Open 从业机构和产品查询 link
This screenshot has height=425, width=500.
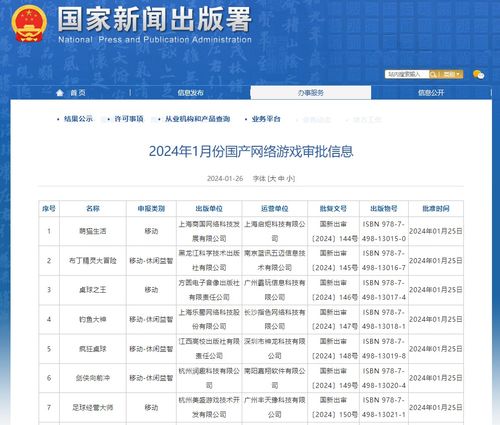pyautogui.click(x=198, y=119)
